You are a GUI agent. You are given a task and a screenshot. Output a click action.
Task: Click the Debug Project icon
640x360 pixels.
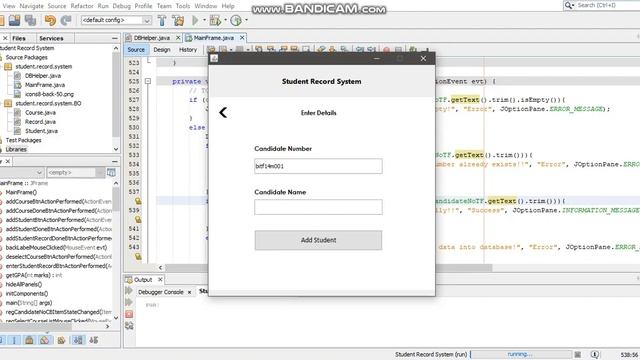215,20
